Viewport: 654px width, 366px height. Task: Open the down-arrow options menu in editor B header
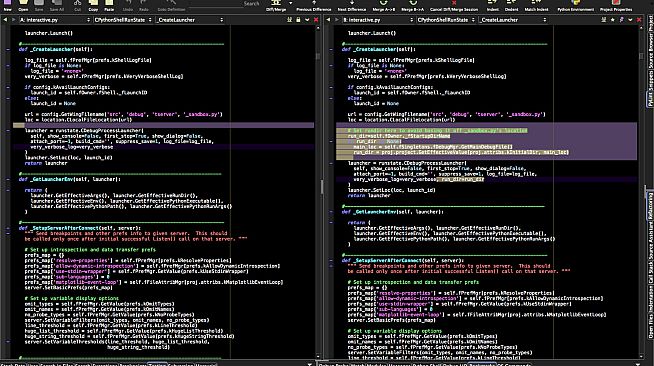[630, 20]
